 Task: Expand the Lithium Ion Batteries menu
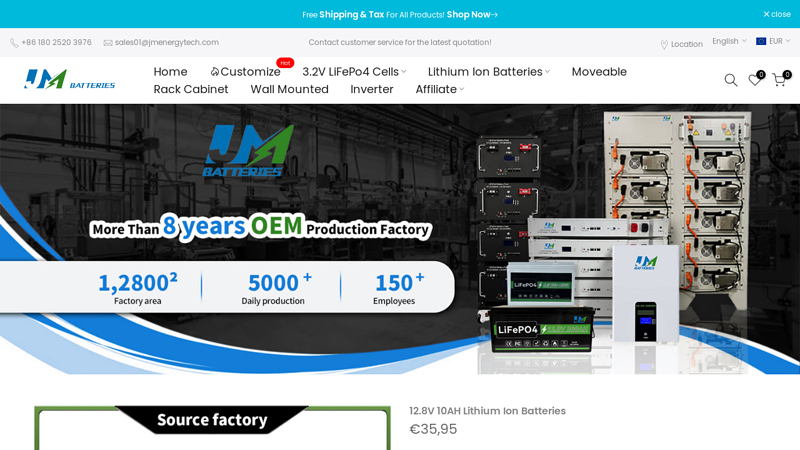click(489, 72)
